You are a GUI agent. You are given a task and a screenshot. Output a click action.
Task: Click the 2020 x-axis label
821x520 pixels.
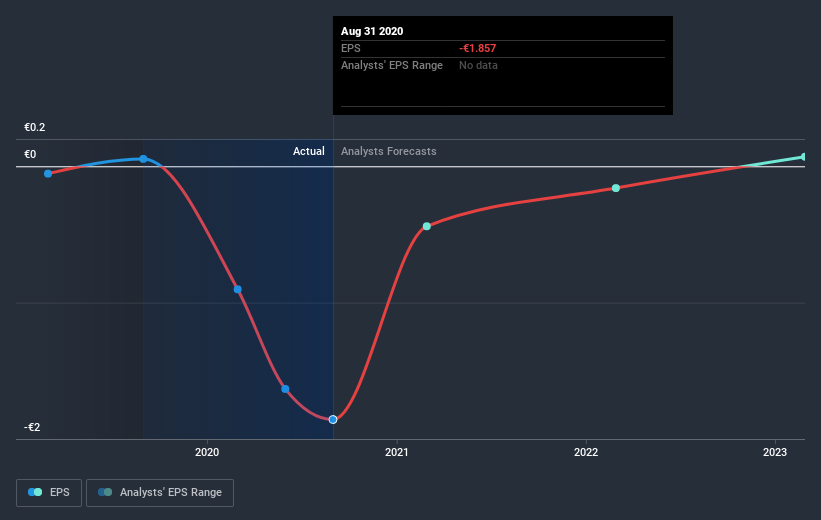[207, 452]
